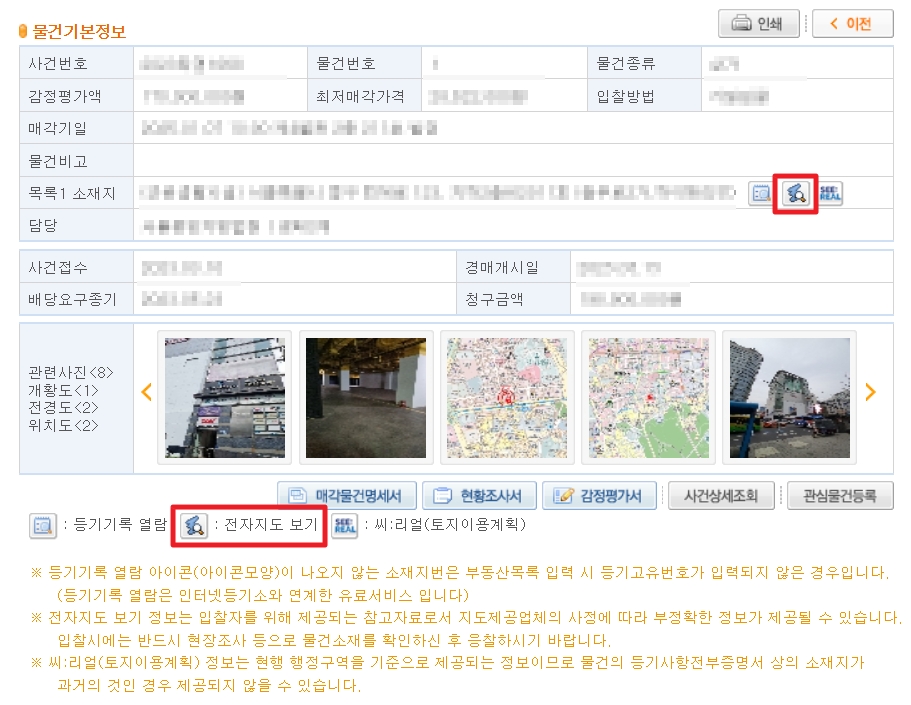This screenshot has width=911, height=705.
Task: Click the ': 등기기록 열람' legend text
Action: (x=115, y=525)
